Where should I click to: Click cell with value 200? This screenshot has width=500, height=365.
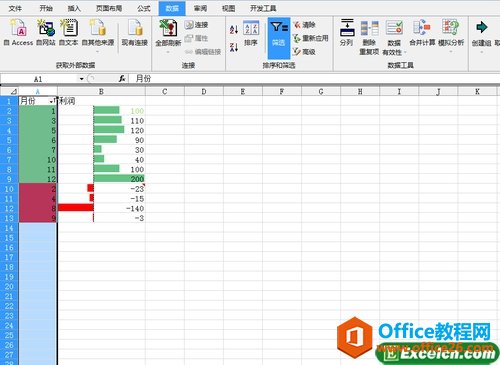pyautogui.click(x=101, y=179)
